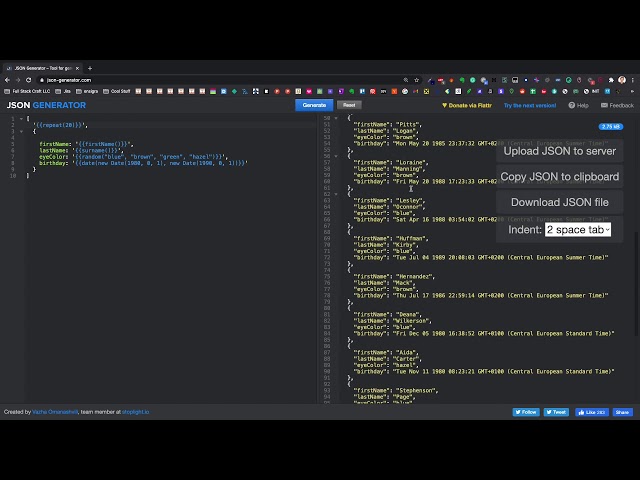This screenshot has width=640, height=480.
Task: Click the 2.75 kB size badge
Action: coord(611,127)
